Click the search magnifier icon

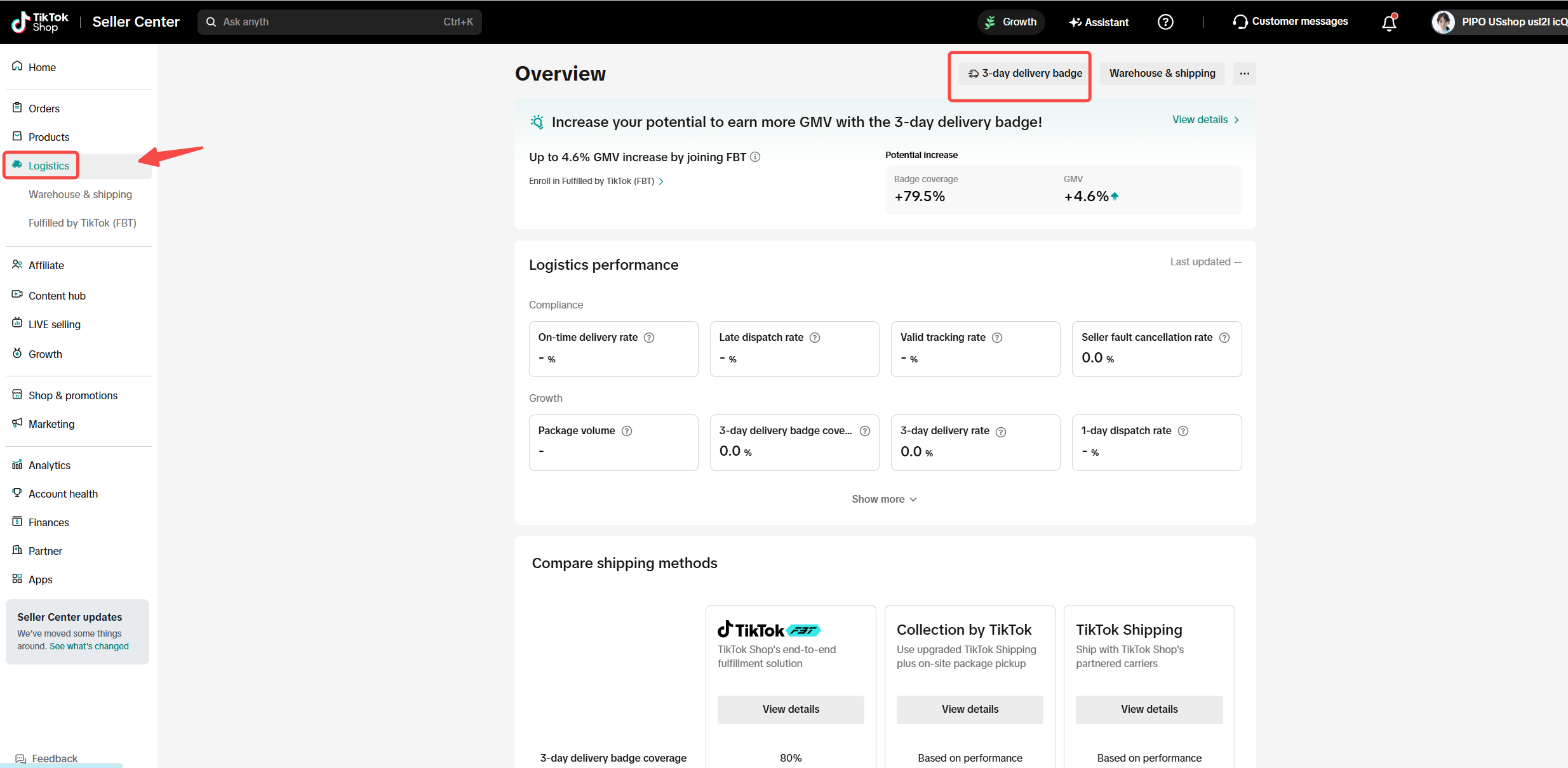coord(211,22)
